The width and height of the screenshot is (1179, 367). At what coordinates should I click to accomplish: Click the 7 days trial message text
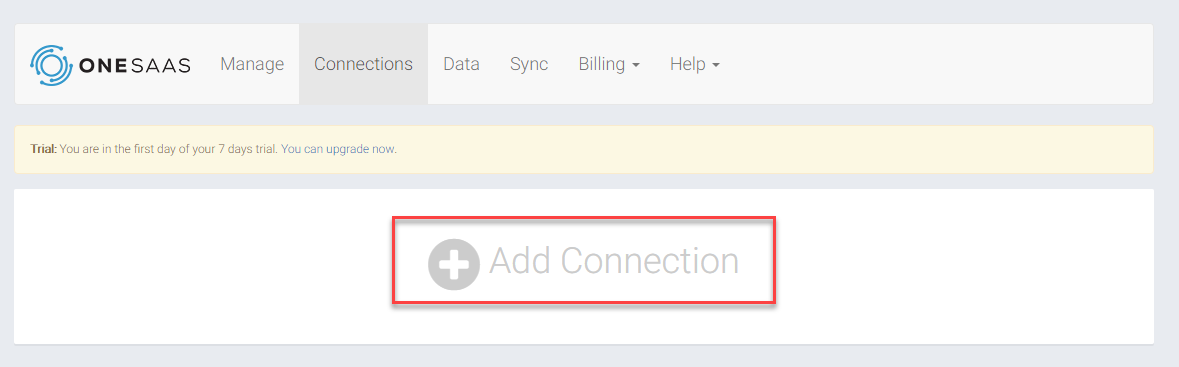coord(228,149)
